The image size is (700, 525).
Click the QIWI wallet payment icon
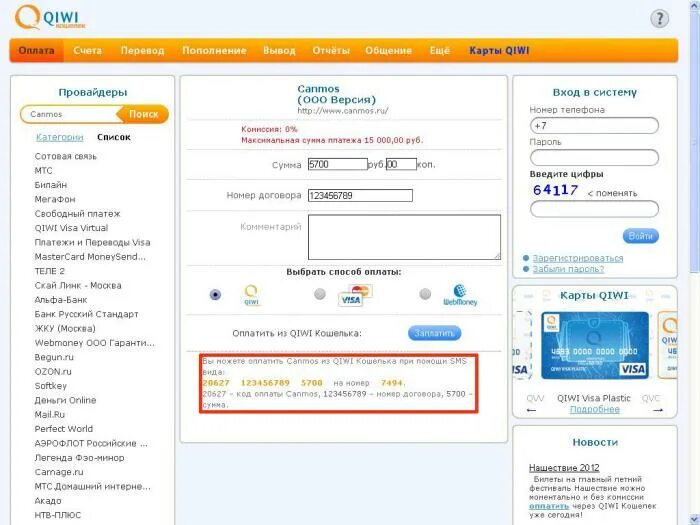click(x=251, y=295)
